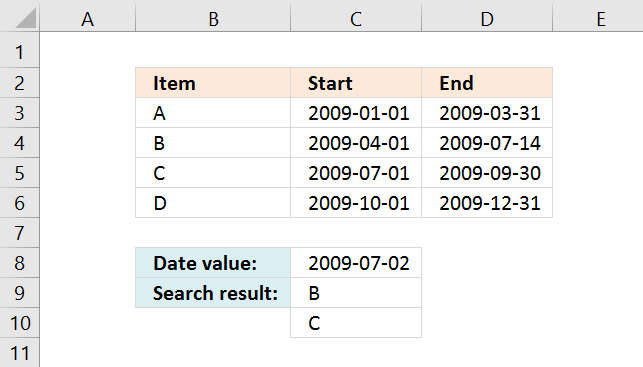Click the End header cell
Screen dimensions: 643x367
tap(487, 83)
